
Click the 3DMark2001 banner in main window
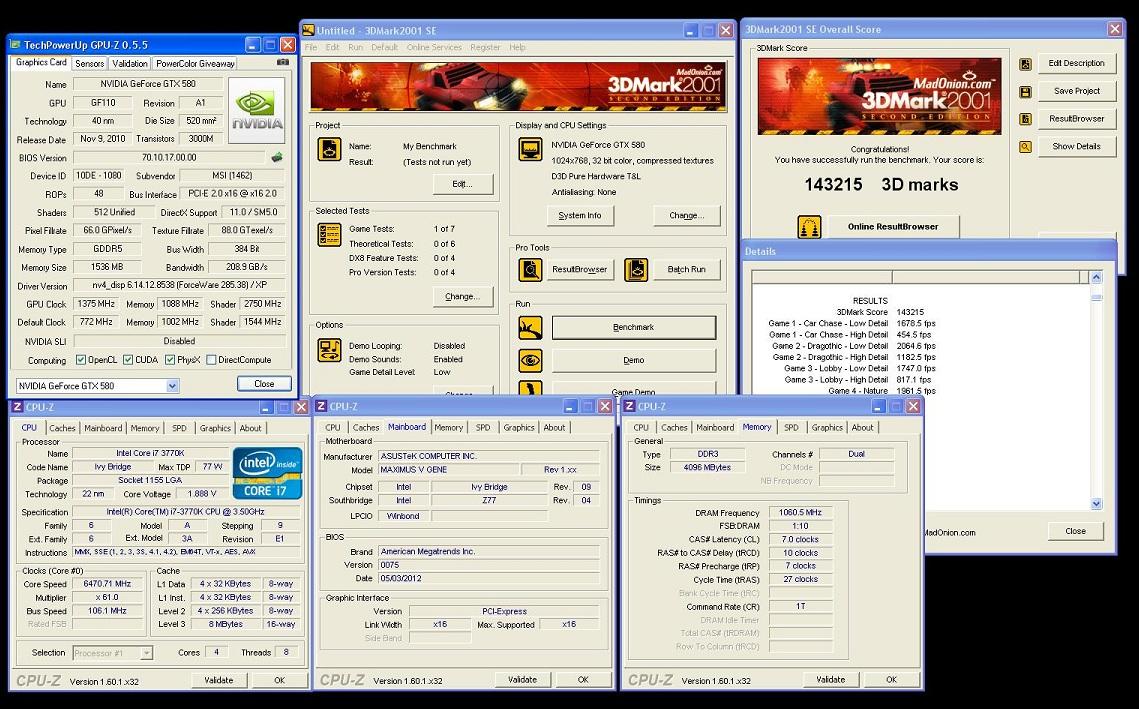(x=519, y=86)
